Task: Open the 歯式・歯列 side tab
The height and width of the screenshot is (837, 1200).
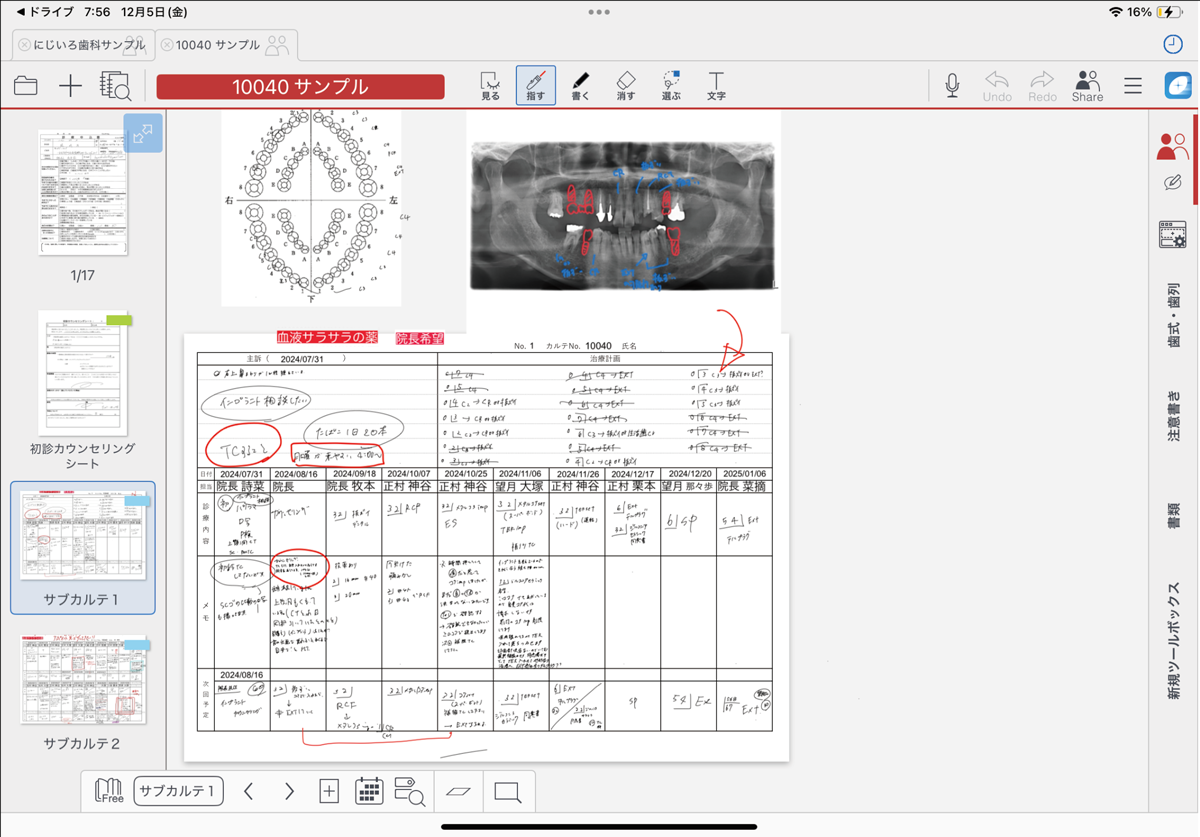Action: coord(1173,315)
